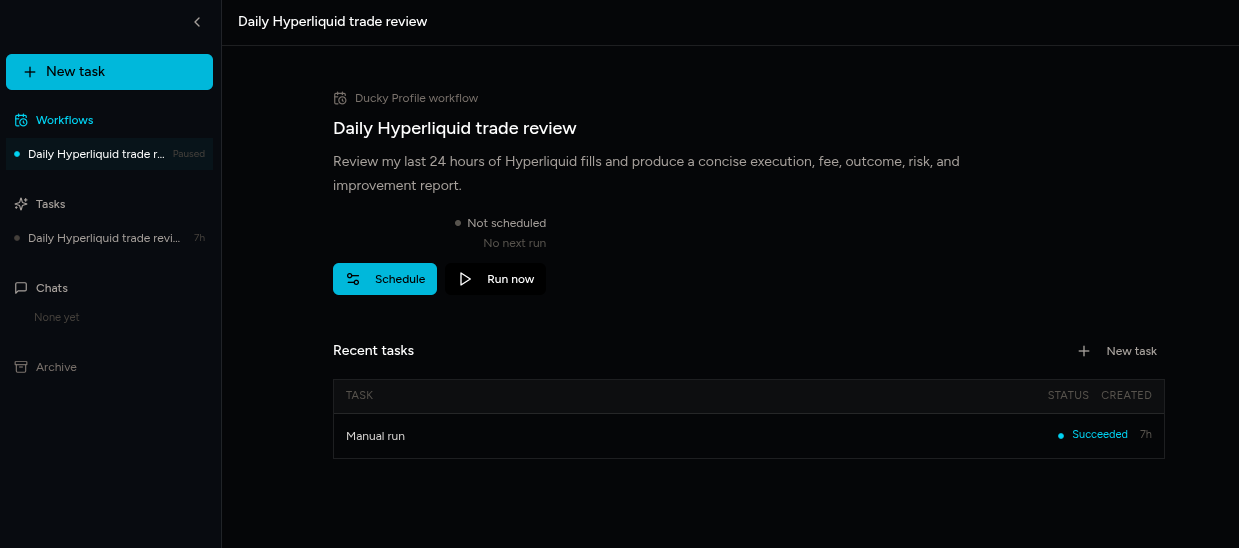The width and height of the screenshot is (1239, 548).
Task: Click the Ducky Profile workflow calendar icon
Action: point(340,98)
